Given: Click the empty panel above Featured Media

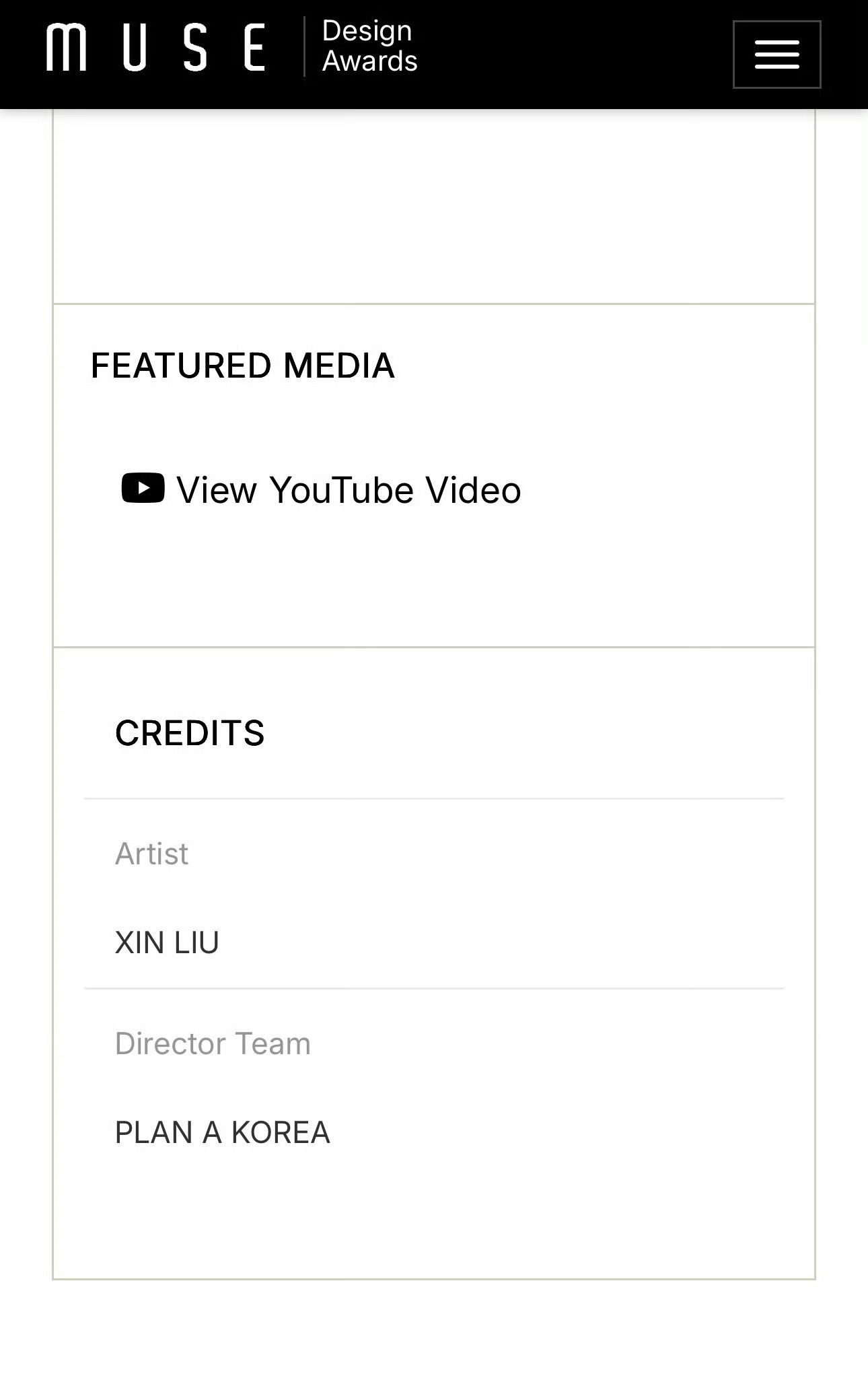Looking at the screenshot, I should coord(434,206).
